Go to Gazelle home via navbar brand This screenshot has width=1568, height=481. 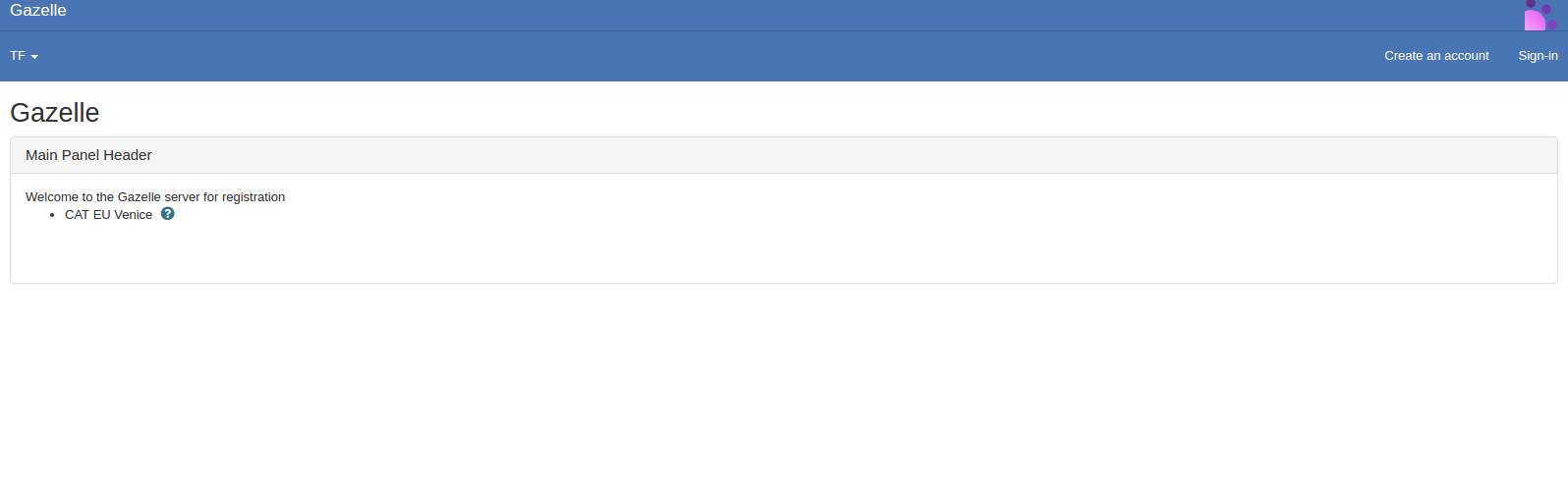pyautogui.click(x=38, y=11)
